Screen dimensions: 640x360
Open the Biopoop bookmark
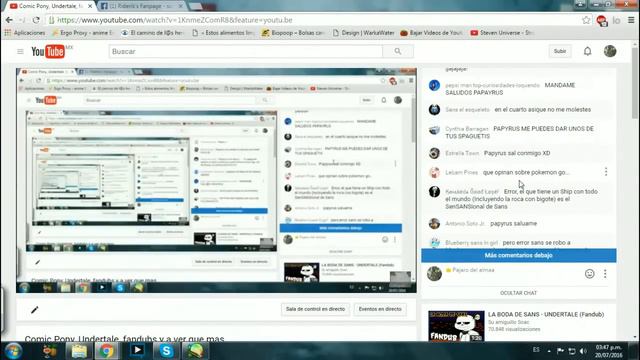(x=293, y=33)
